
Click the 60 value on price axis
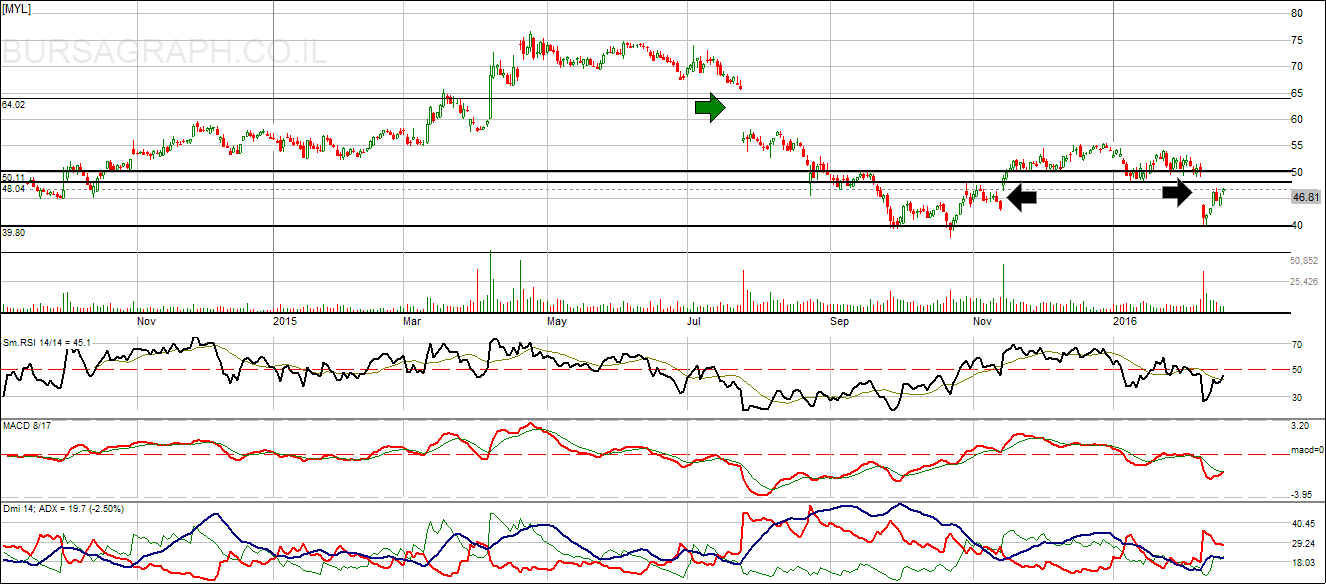(x=1296, y=119)
